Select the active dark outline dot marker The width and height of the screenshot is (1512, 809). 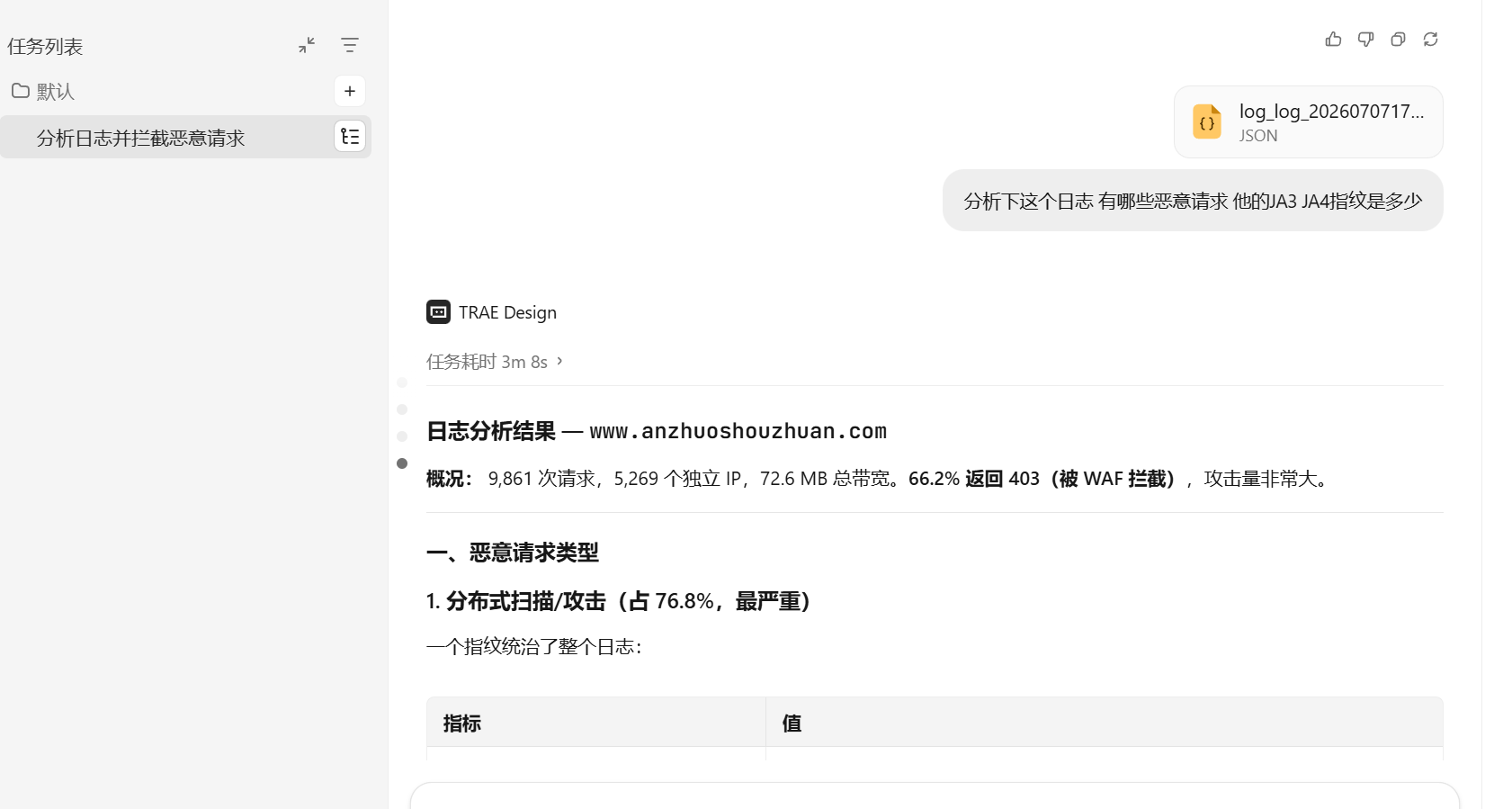pos(402,463)
